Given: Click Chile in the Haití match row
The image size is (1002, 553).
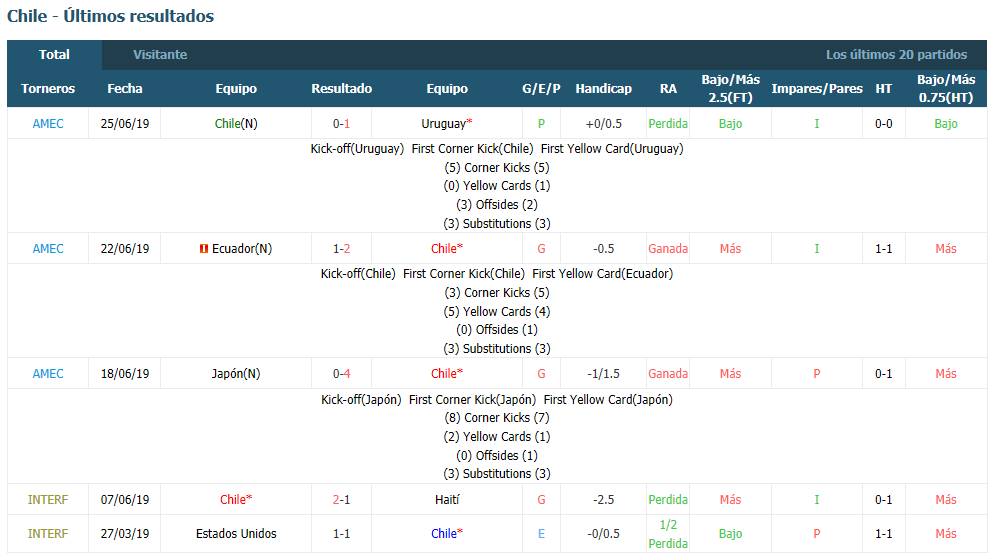Looking at the screenshot, I should [x=233, y=500].
